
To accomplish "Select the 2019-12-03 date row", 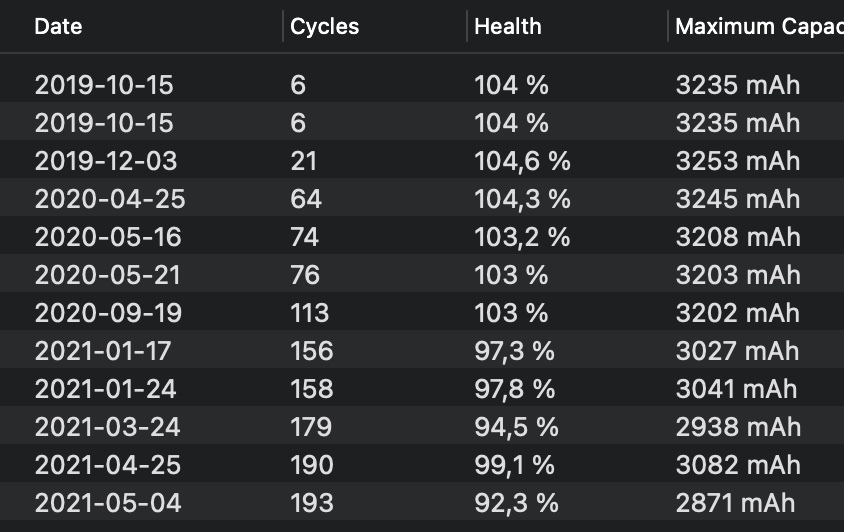I will [104, 161].
